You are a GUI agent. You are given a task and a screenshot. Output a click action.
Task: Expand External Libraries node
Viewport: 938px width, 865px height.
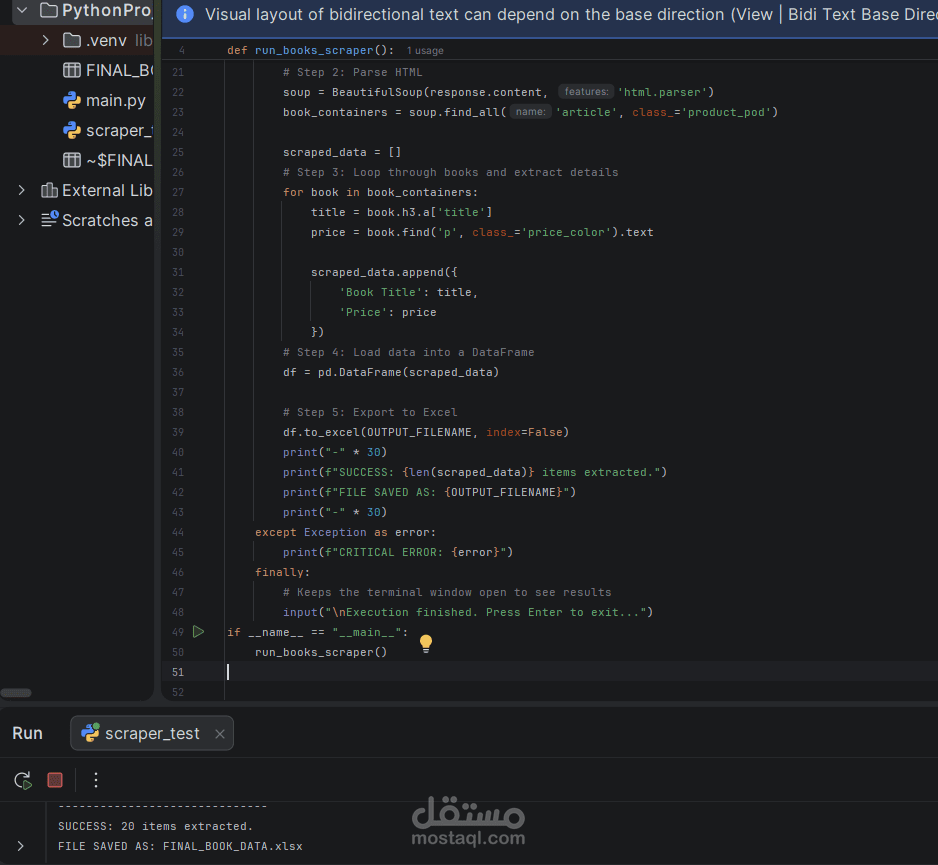point(22,190)
